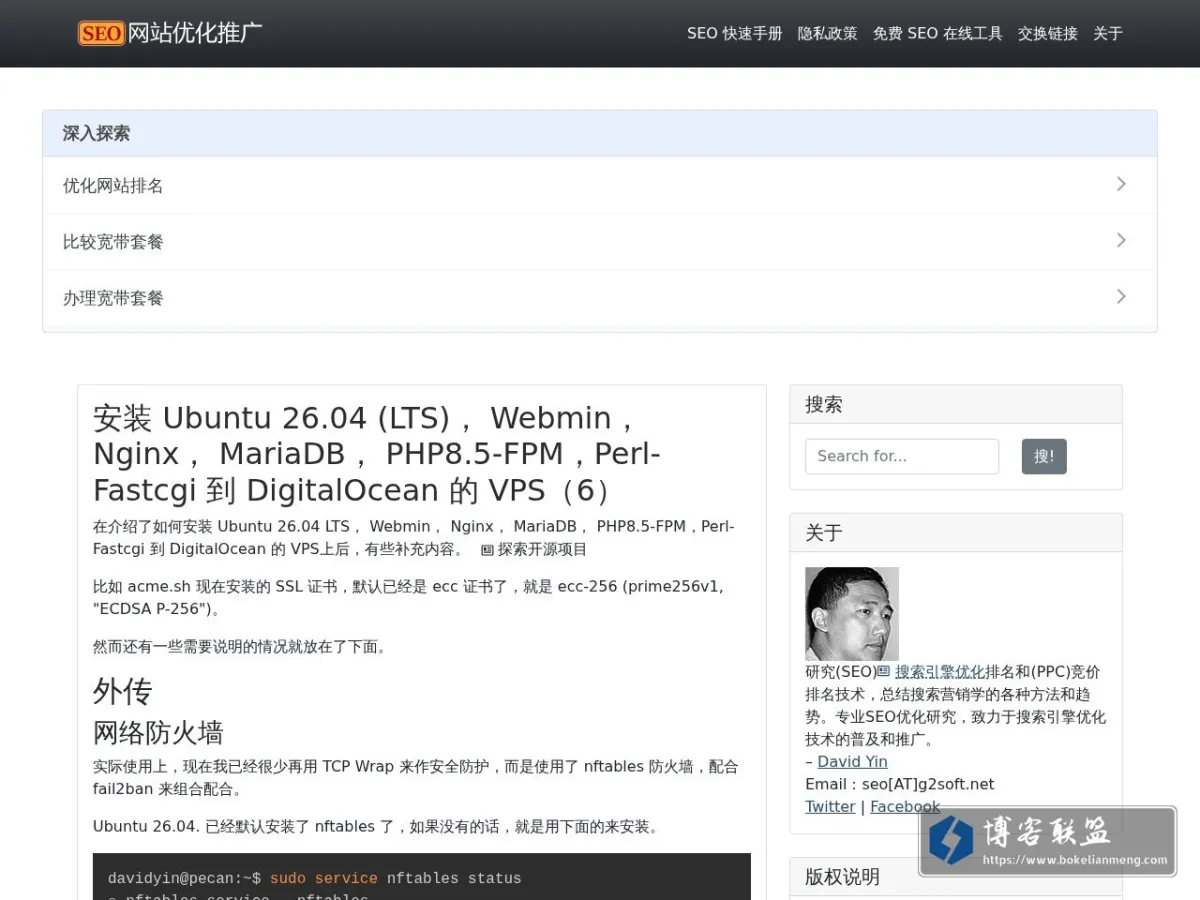Open 关于 in top navigation

[x=1107, y=33]
